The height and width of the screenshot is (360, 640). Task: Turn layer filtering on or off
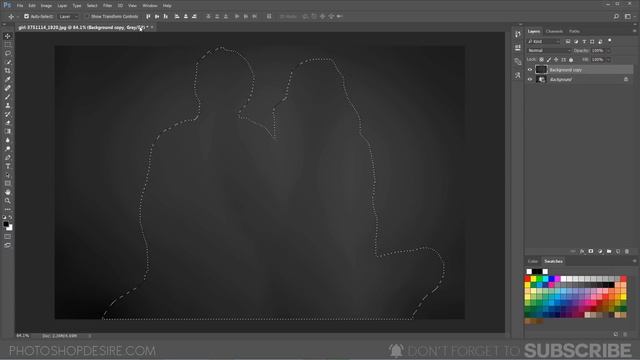click(610, 41)
